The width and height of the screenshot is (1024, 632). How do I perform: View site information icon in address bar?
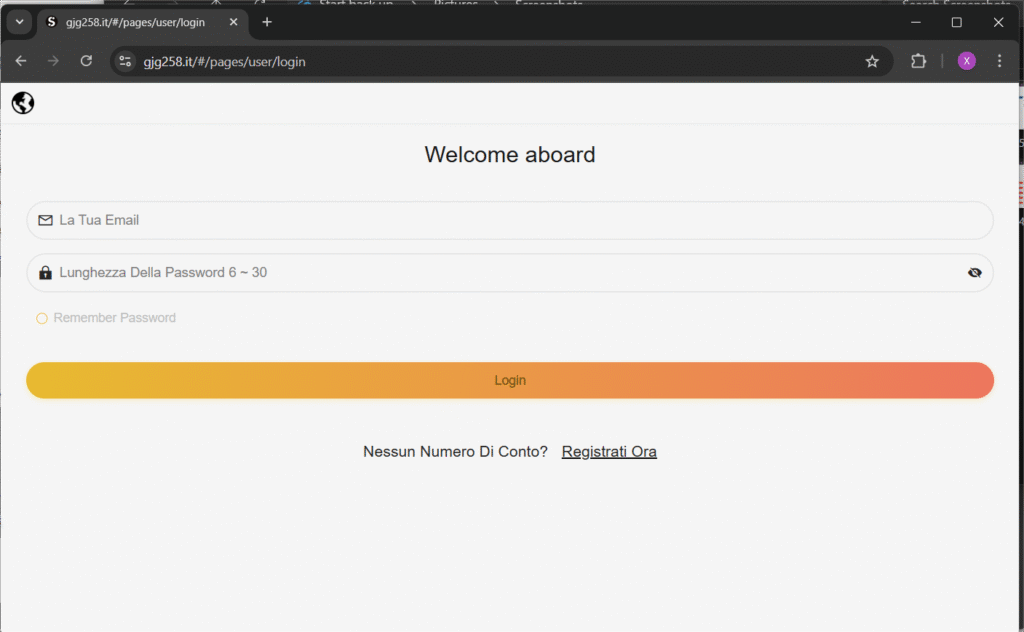(x=125, y=62)
